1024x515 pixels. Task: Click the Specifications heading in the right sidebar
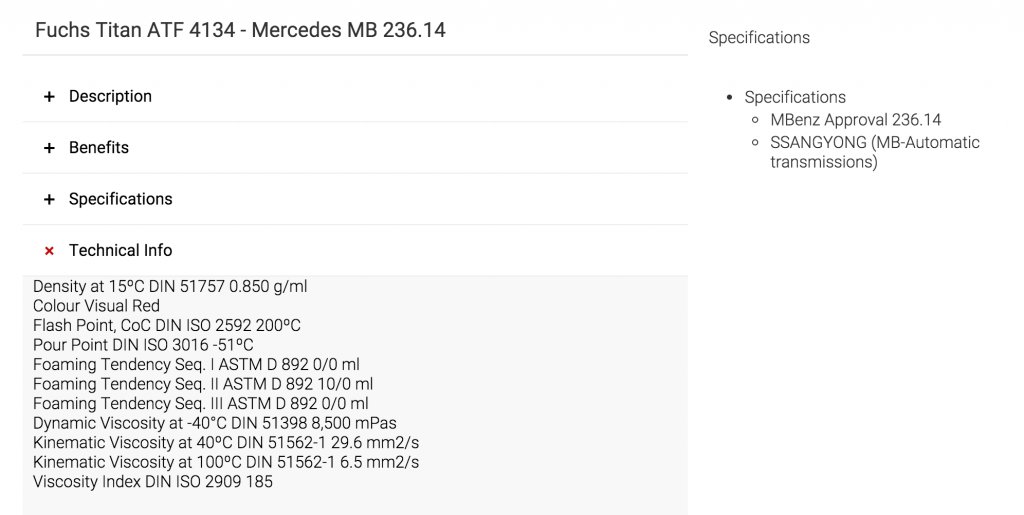point(759,38)
